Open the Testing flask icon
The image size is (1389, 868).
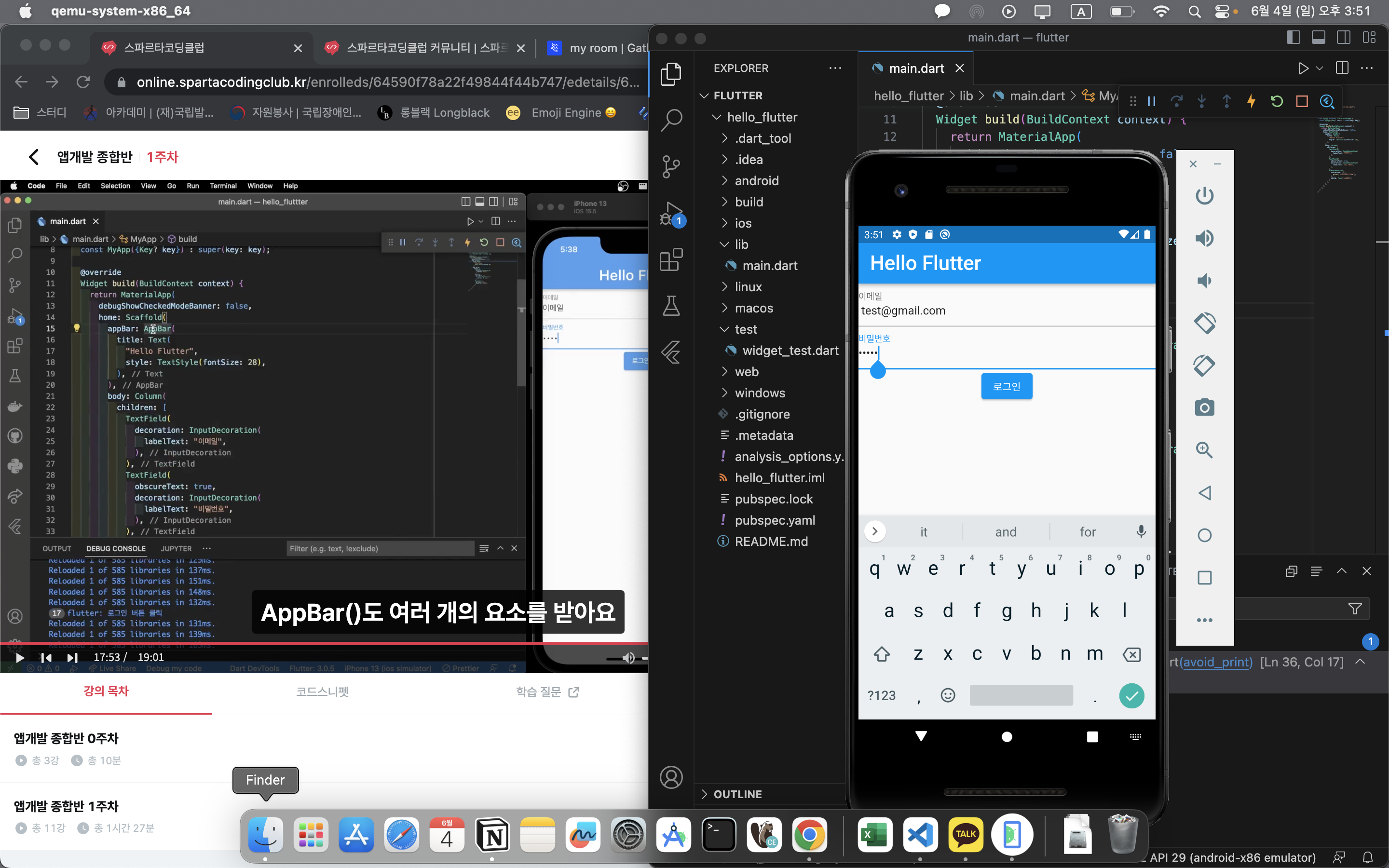[x=671, y=306]
